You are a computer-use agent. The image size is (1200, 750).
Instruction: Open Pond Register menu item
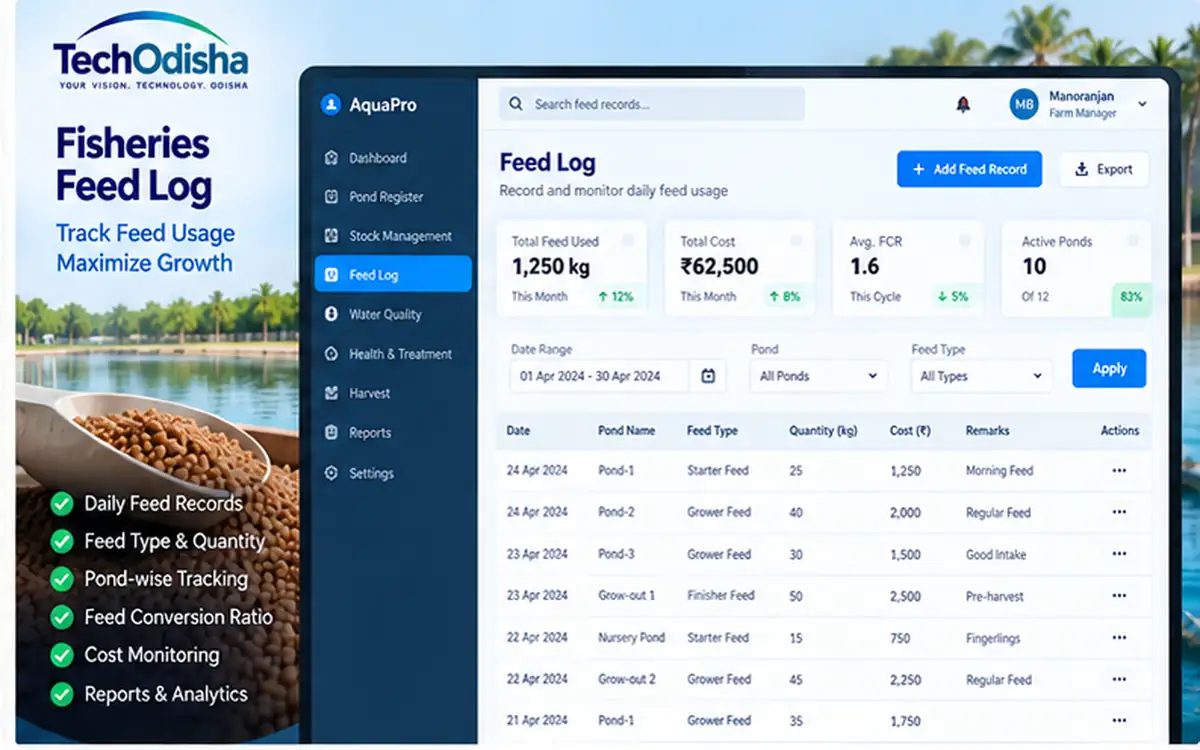(x=386, y=197)
